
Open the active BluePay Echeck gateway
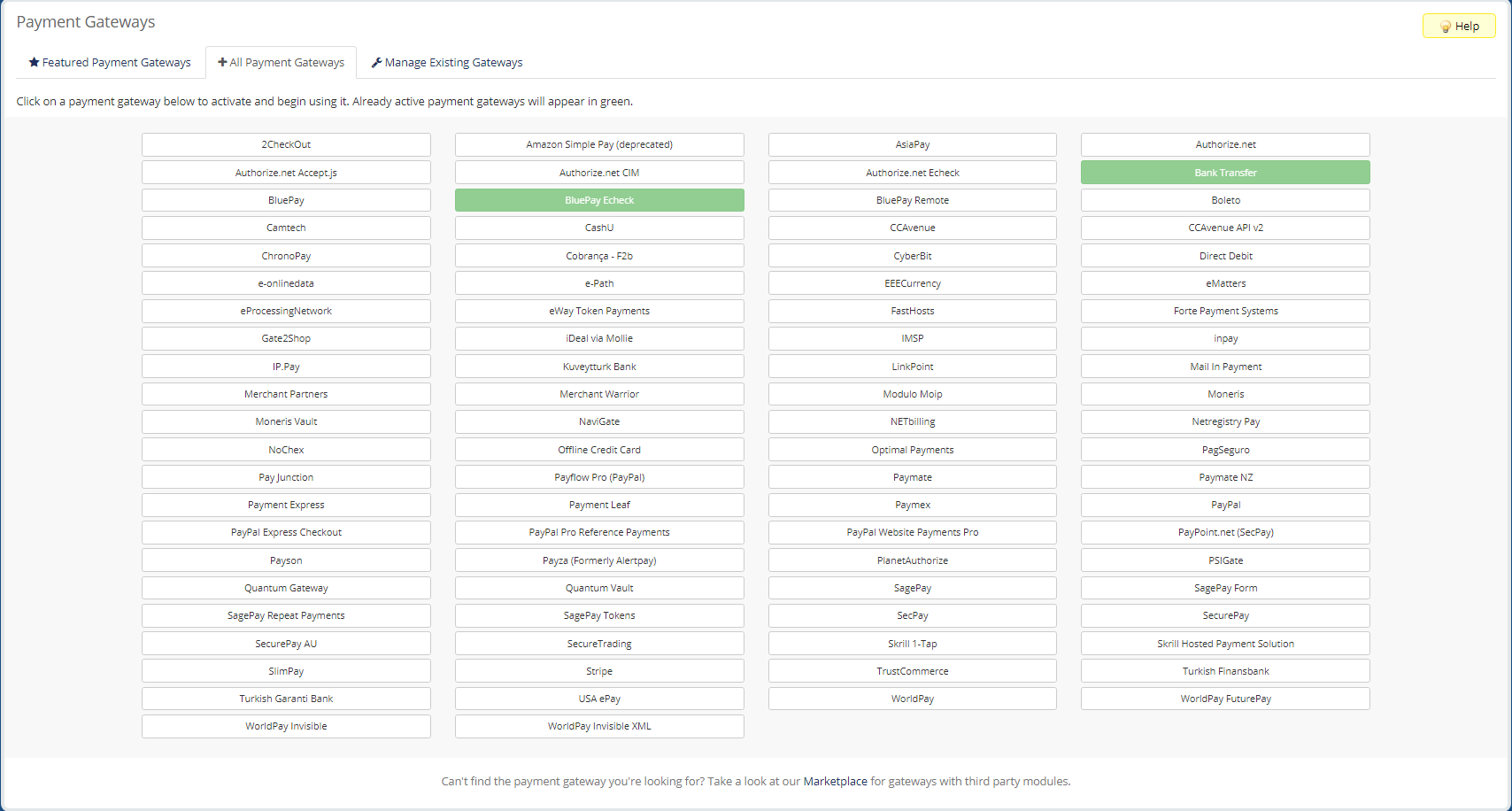(x=599, y=200)
